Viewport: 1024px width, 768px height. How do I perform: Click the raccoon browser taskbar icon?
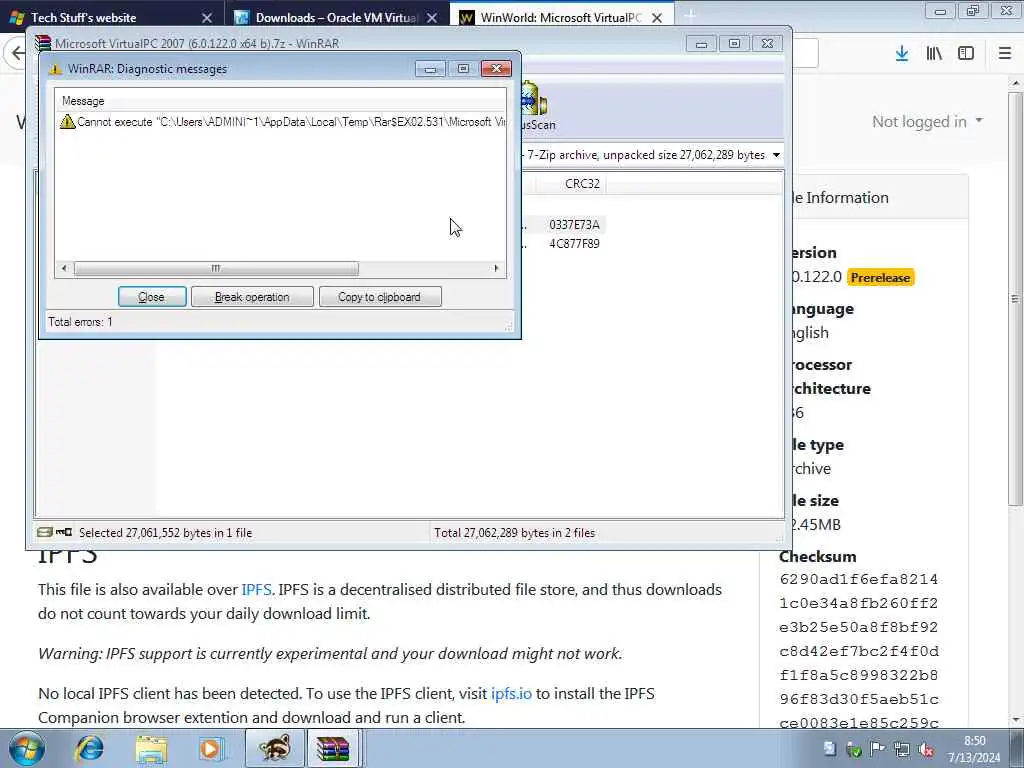(274, 748)
